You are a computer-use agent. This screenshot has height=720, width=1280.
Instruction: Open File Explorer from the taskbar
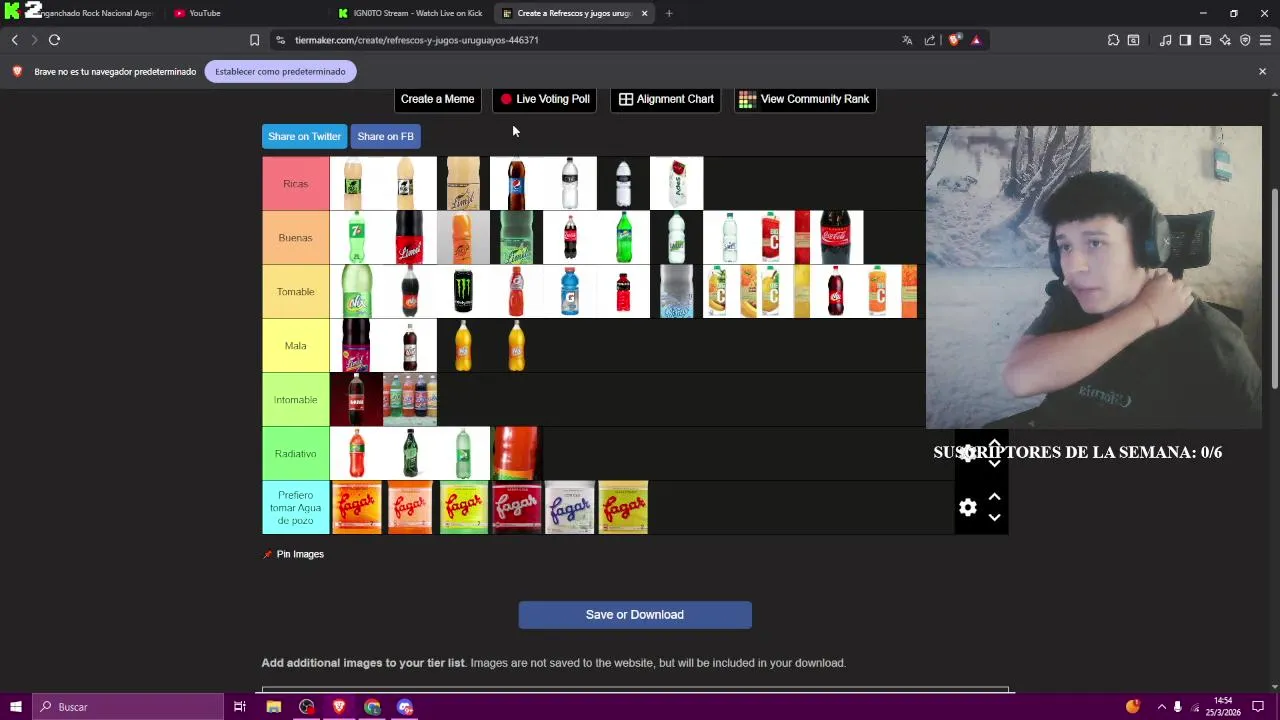click(273, 707)
